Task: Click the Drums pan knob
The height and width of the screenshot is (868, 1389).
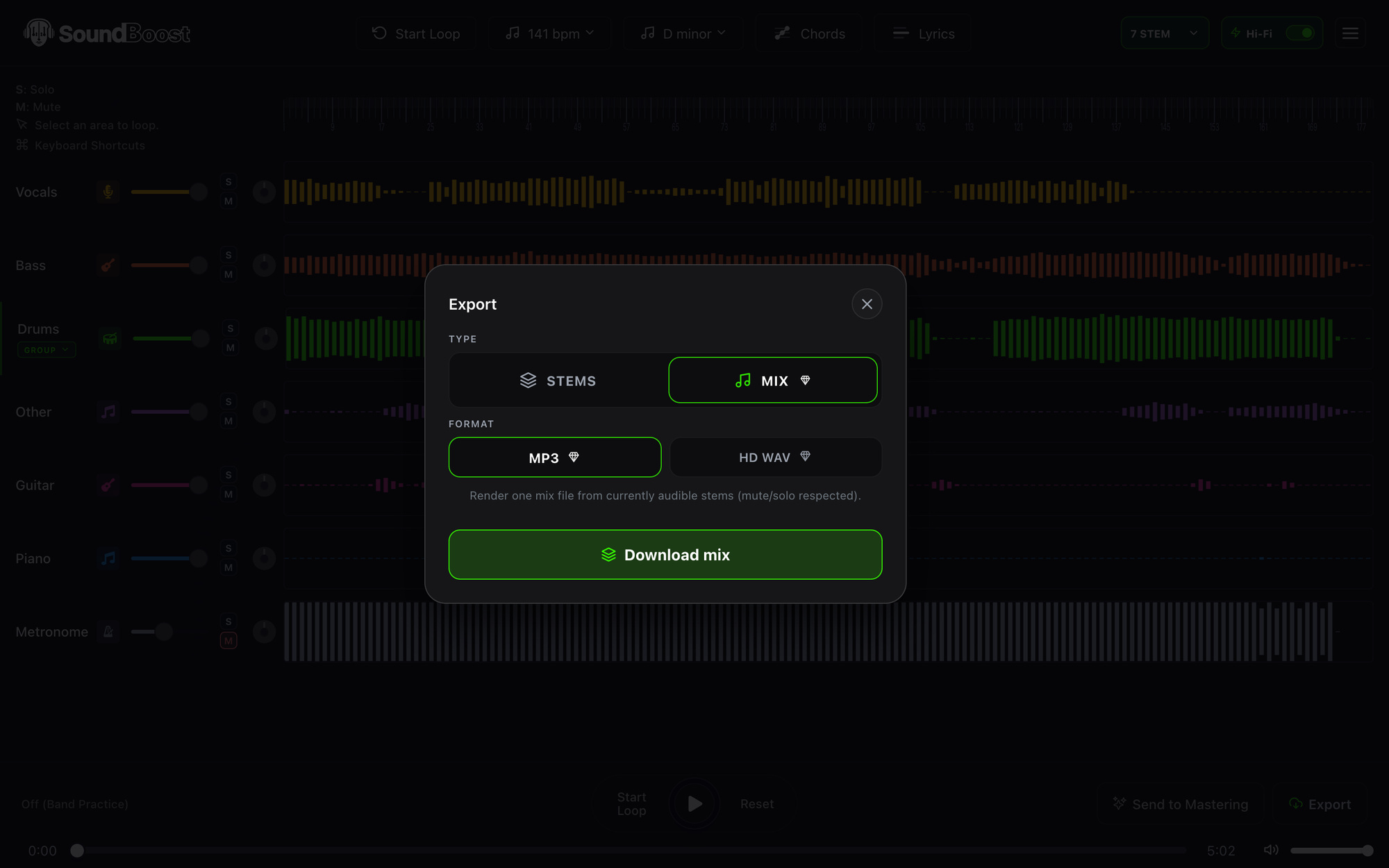Action: click(x=266, y=338)
